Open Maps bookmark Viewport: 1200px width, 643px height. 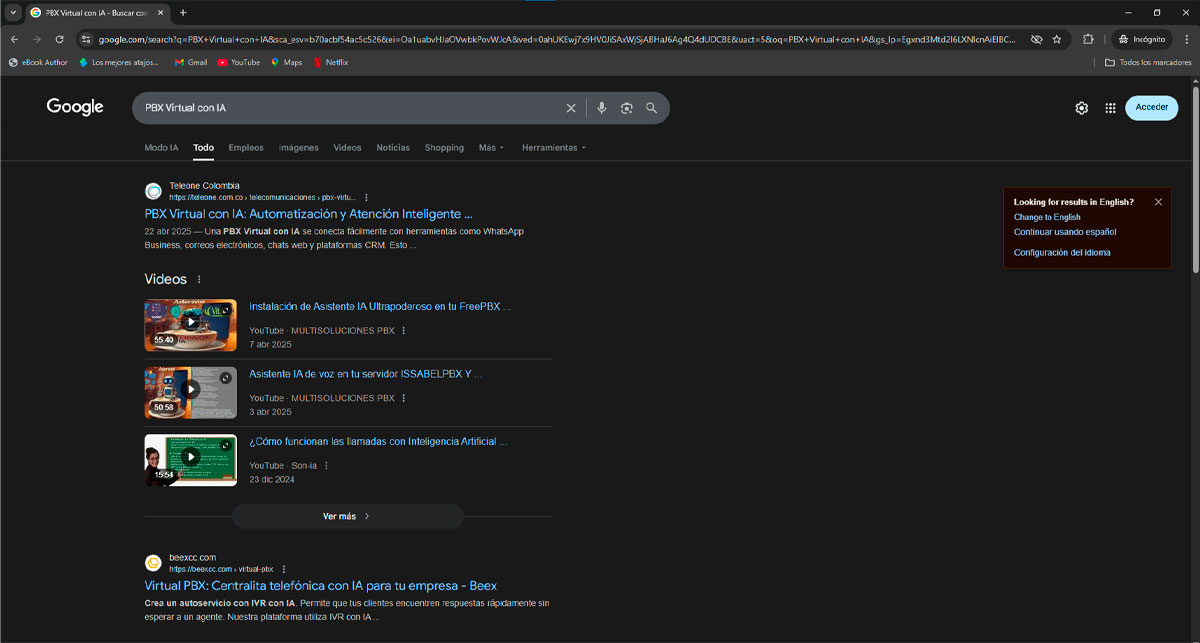(x=286, y=62)
